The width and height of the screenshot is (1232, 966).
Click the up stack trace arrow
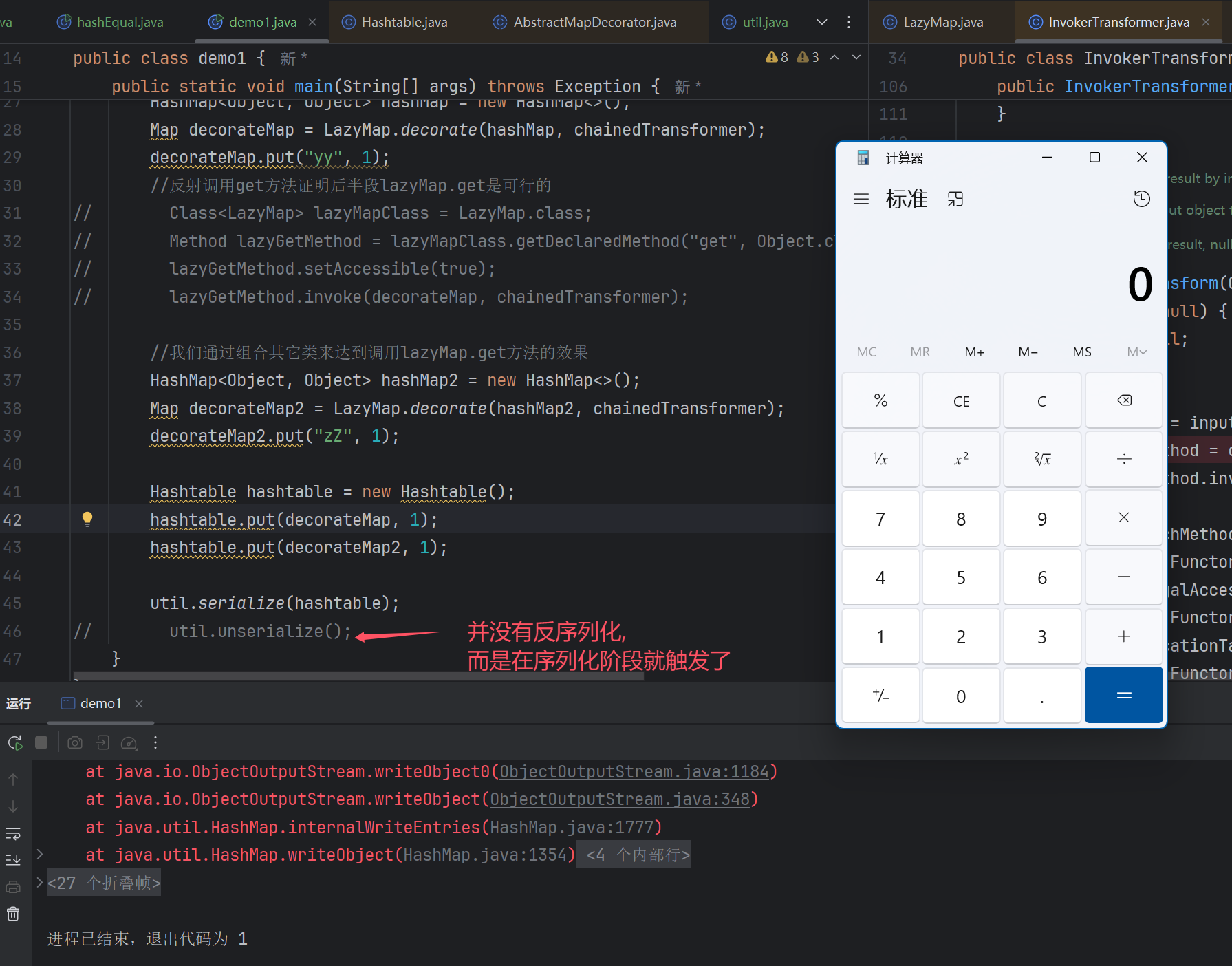click(13, 780)
